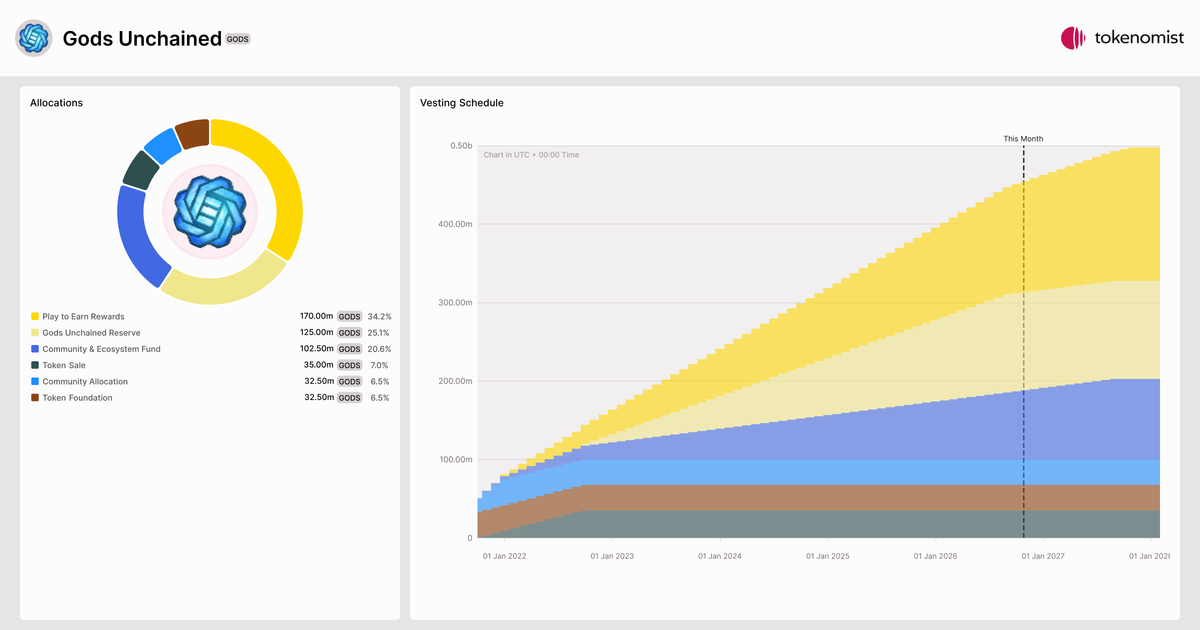The image size is (1200, 630).
Task: Click the GODS badge in the Token Foundation row
Action: point(349,398)
